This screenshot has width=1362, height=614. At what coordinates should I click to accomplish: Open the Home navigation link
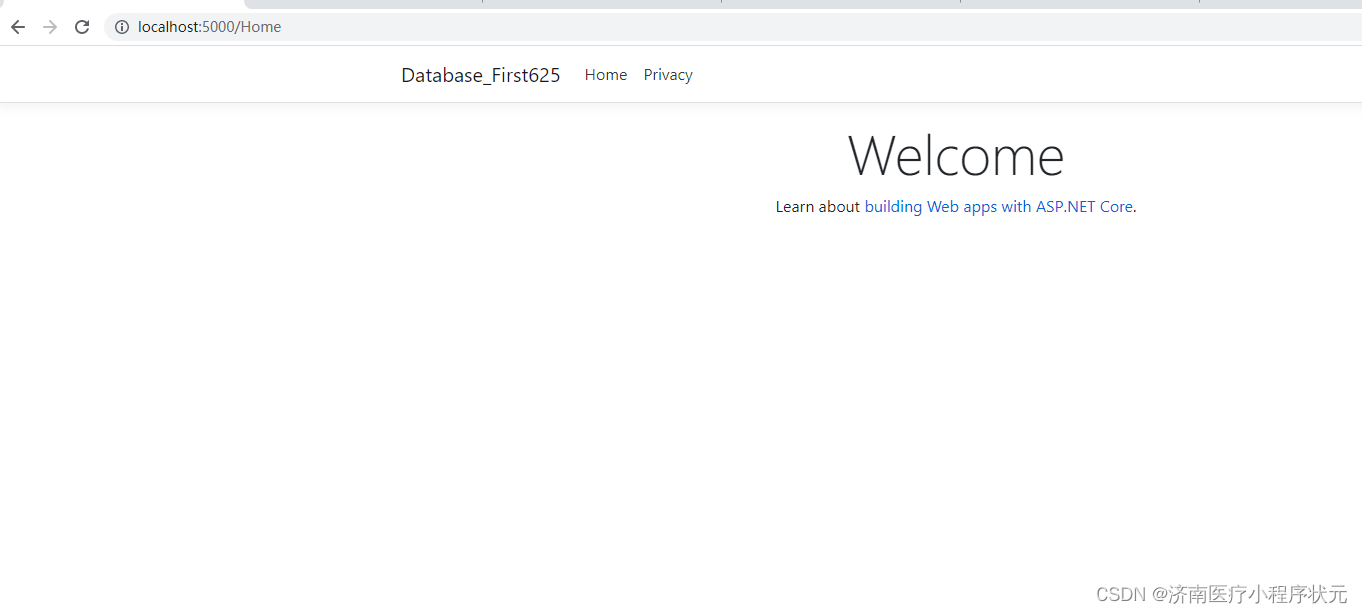coord(605,74)
